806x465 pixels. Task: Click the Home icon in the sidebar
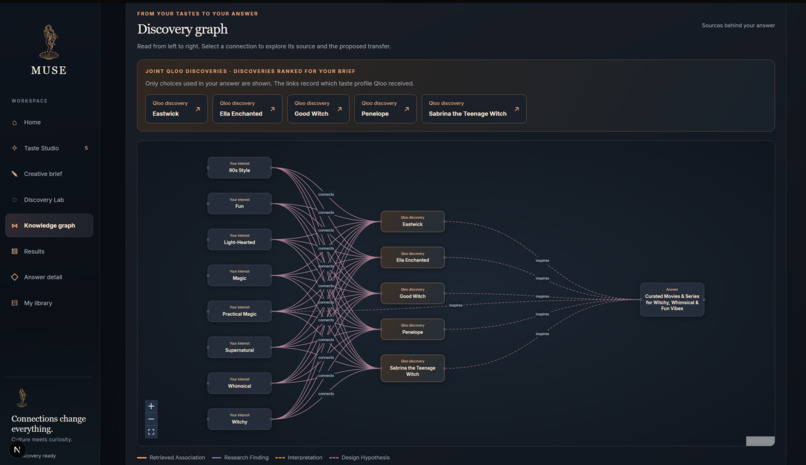pyautogui.click(x=14, y=122)
